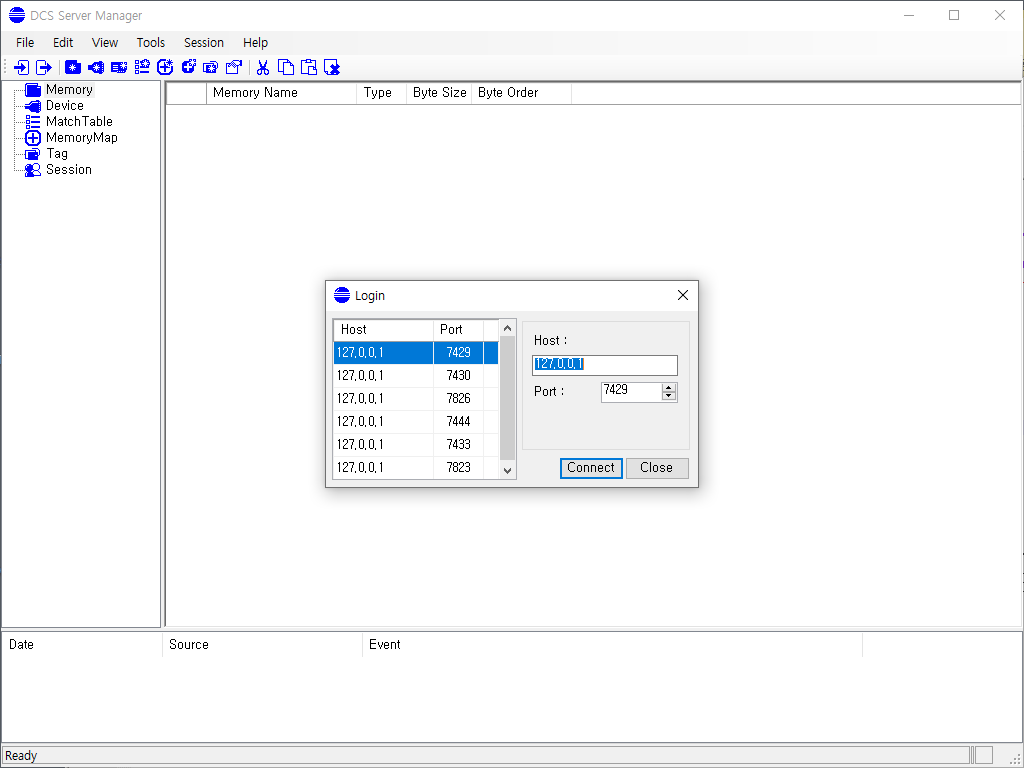Click the Type column header
This screenshot has width=1024, height=768.
381,93
